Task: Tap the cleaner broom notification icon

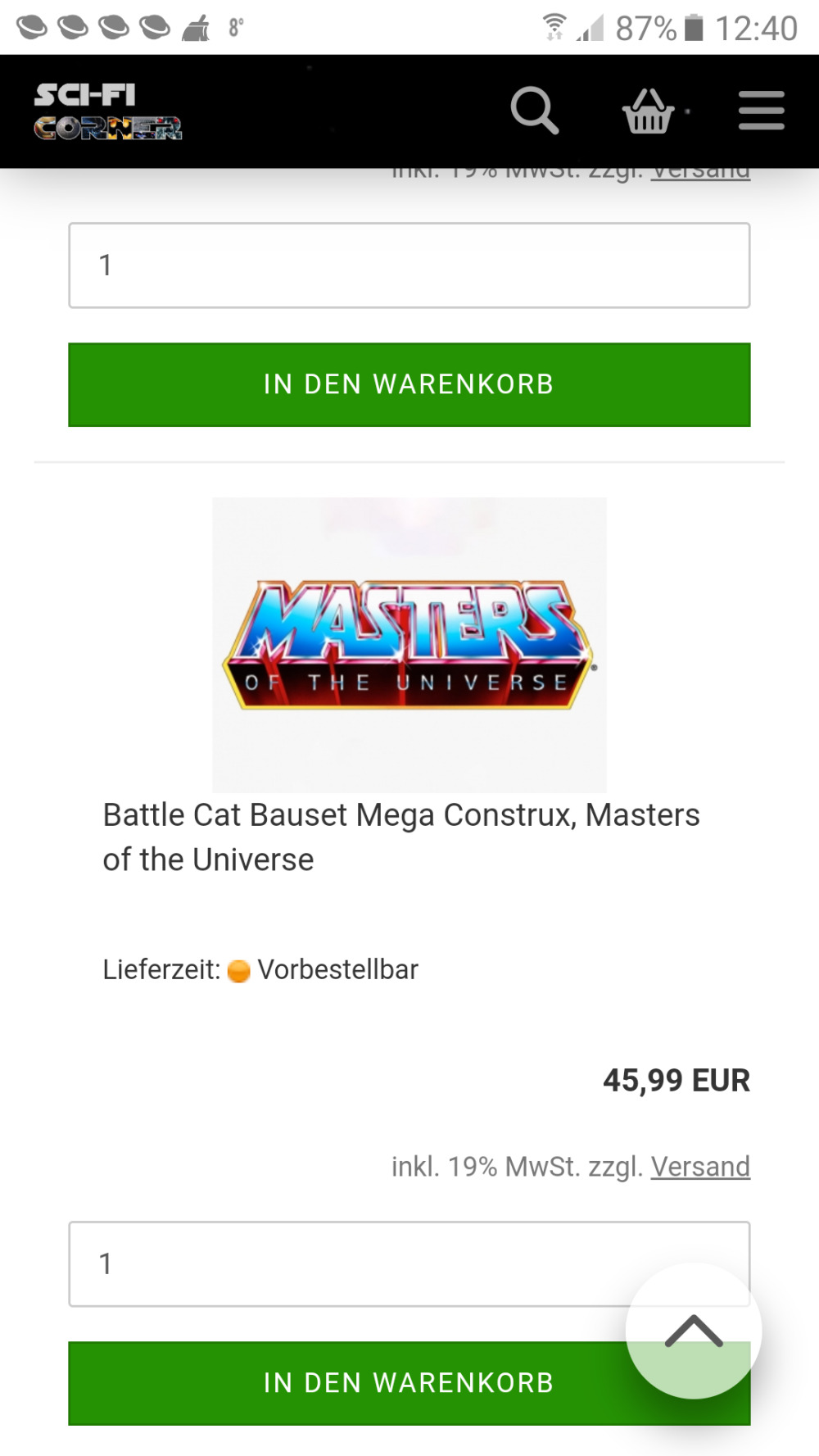Action: click(x=196, y=29)
